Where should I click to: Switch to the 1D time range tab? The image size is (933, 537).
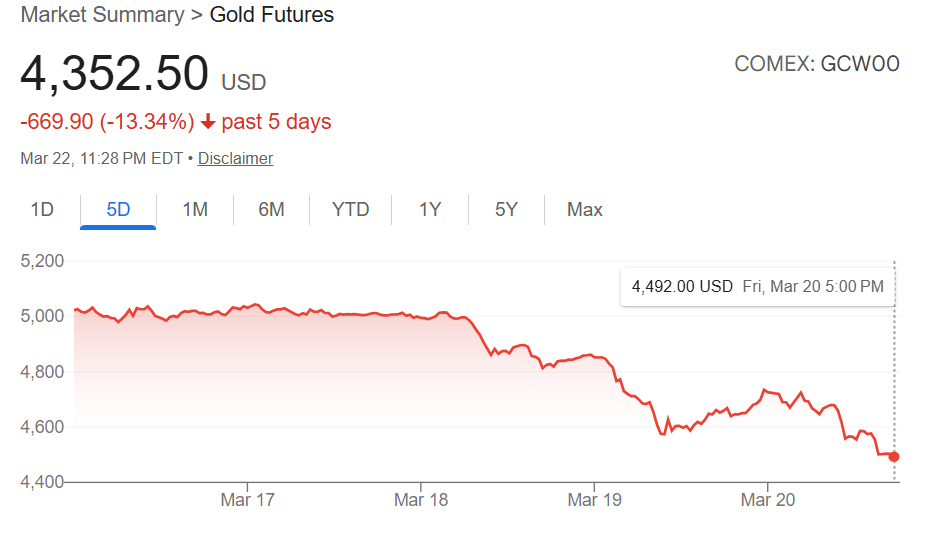point(42,209)
